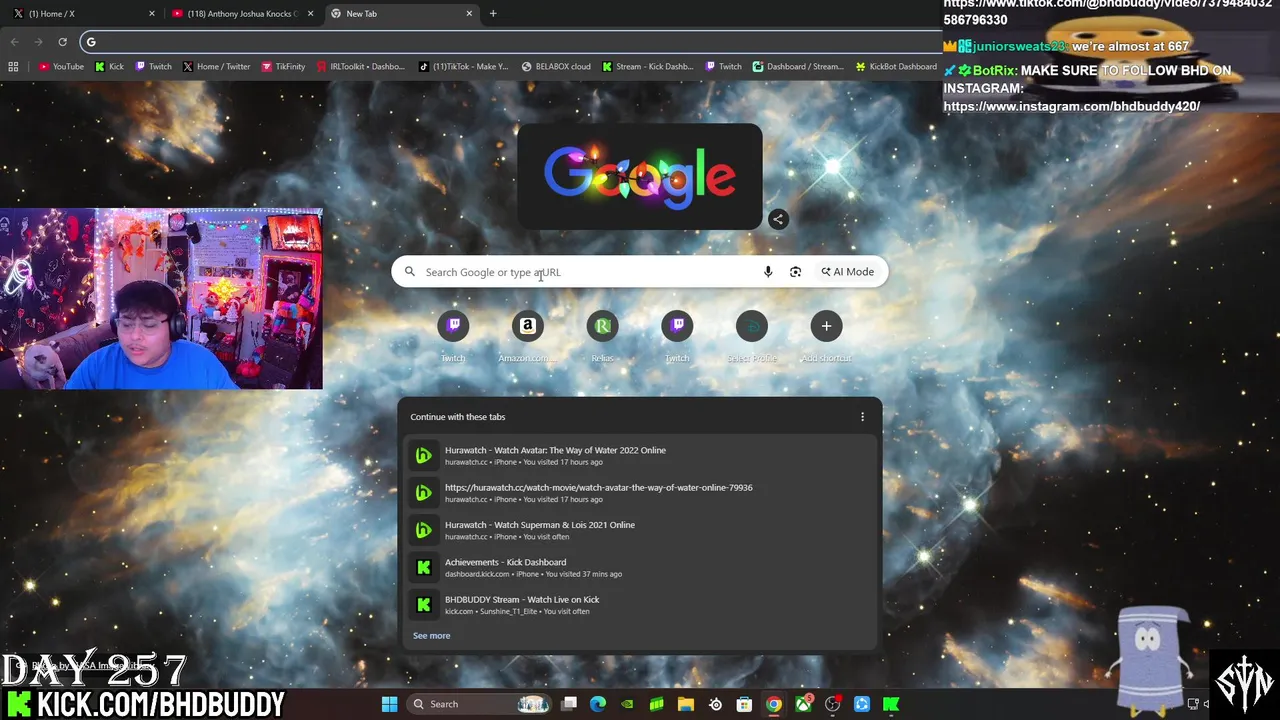Open Task View on the taskbar
The width and height of the screenshot is (1280, 720).
pos(569,704)
